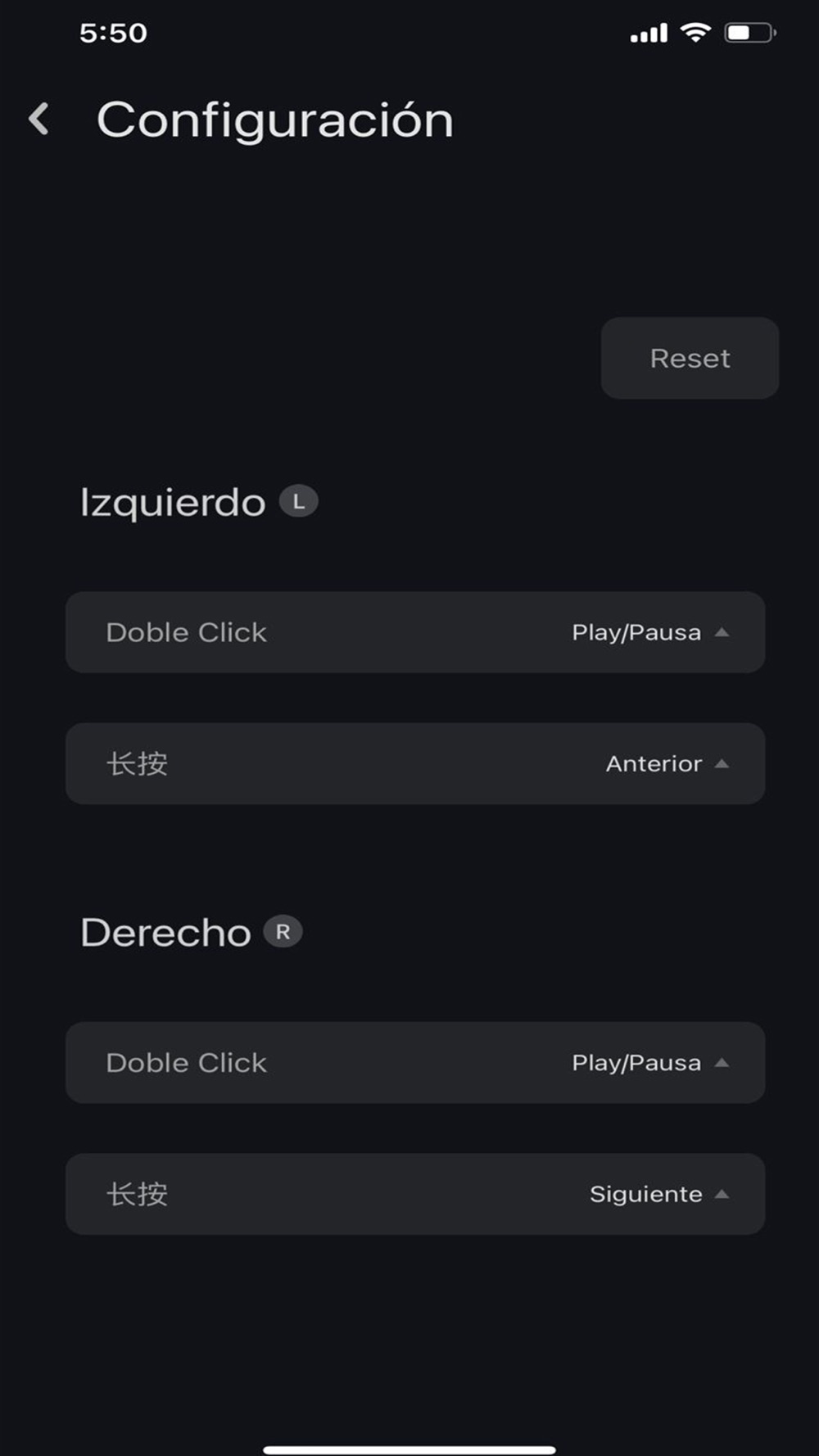Tap the cellular signal bars icon
The image size is (819, 1456).
(649, 33)
